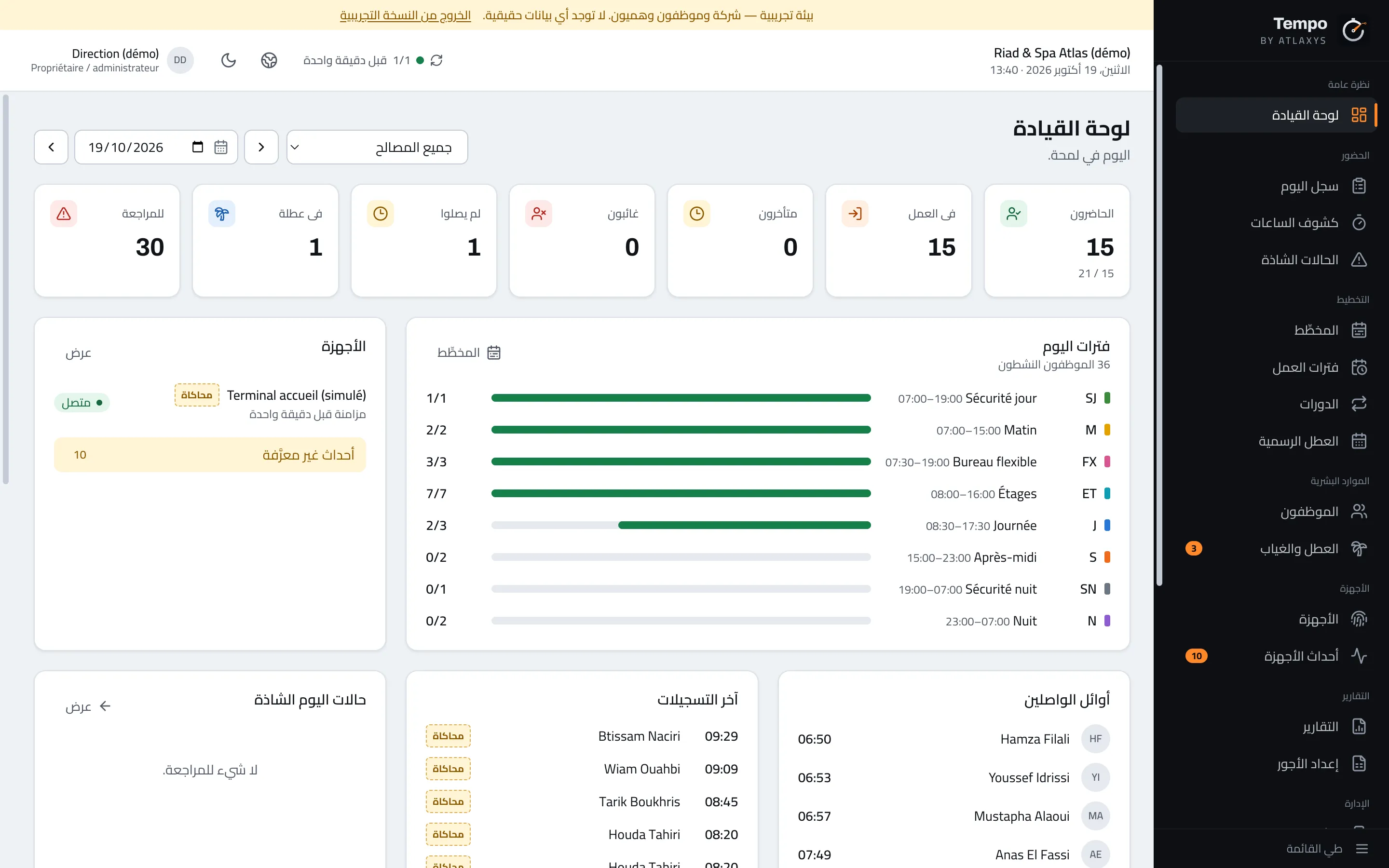Open سجل اليوم in the sidebar

(1276, 187)
